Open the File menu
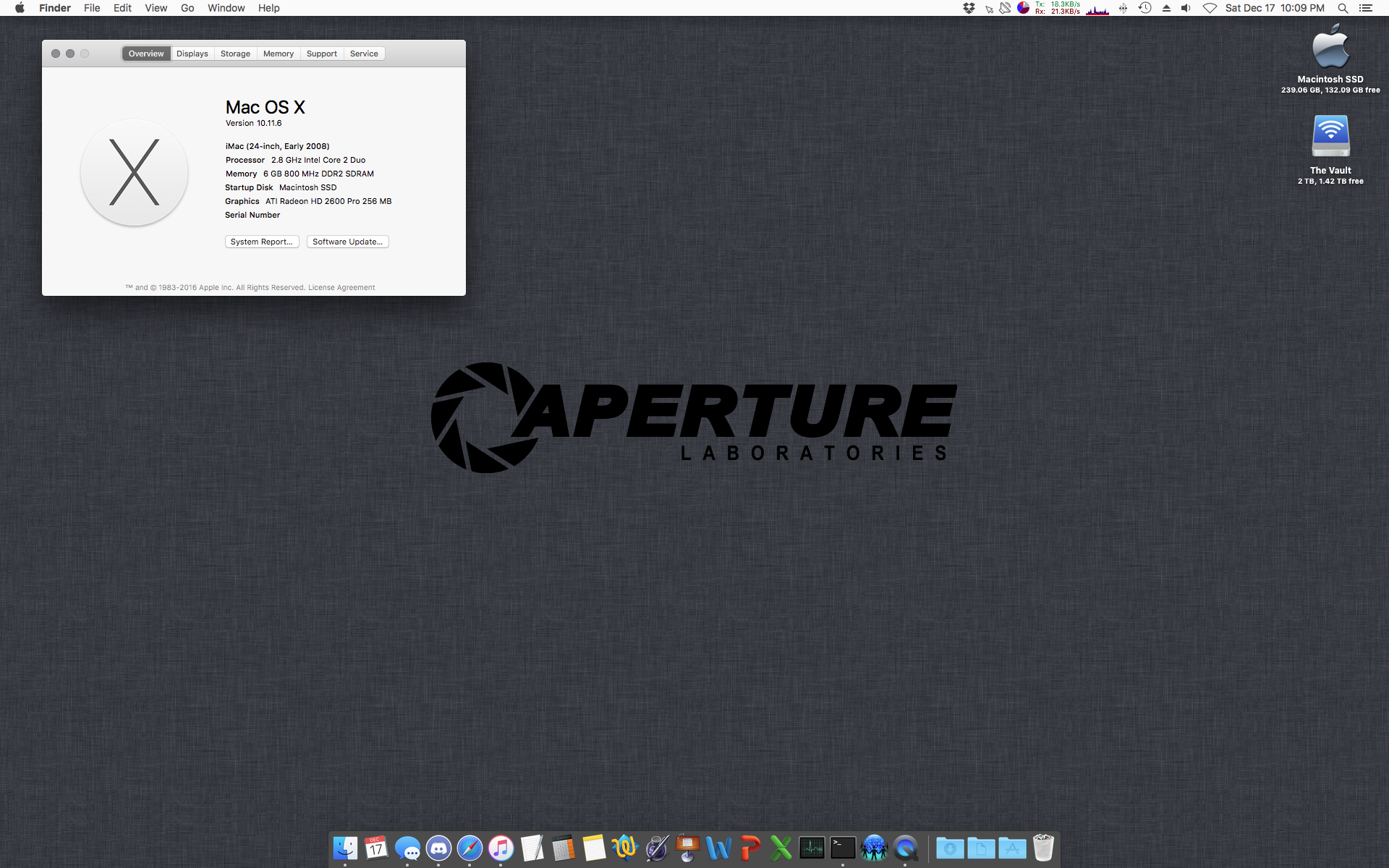The height and width of the screenshot is (868, 1389). pos(92,8)
